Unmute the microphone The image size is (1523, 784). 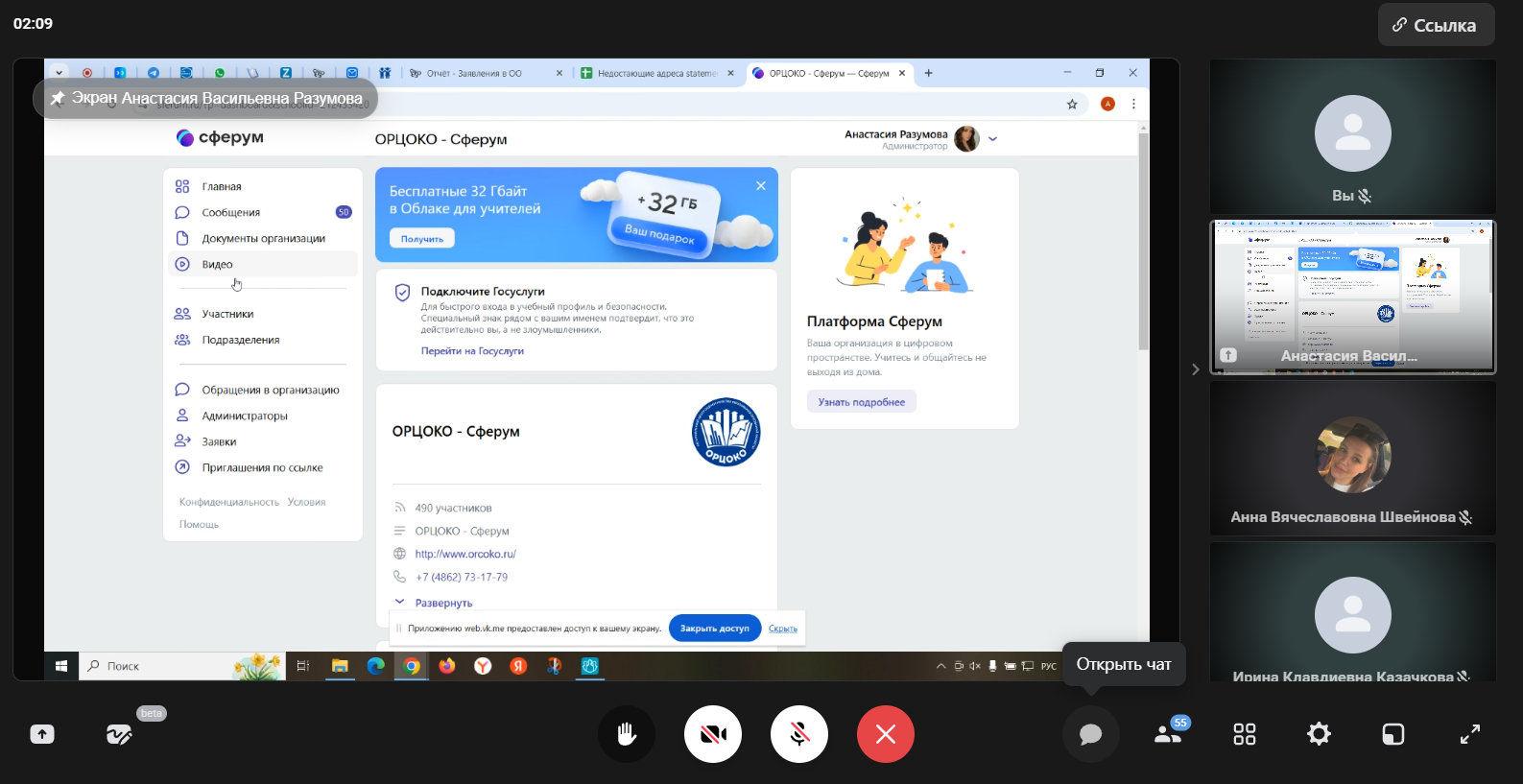[798, 734]
